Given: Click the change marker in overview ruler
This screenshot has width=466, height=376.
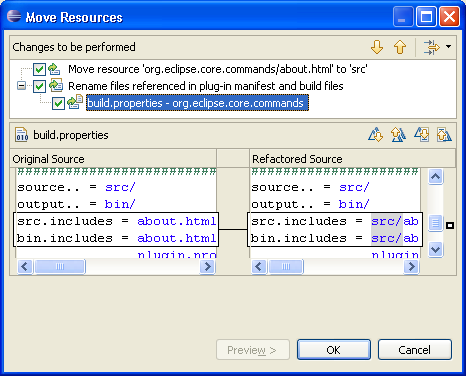Looking at the screenshot, I should tap(450, 226).
